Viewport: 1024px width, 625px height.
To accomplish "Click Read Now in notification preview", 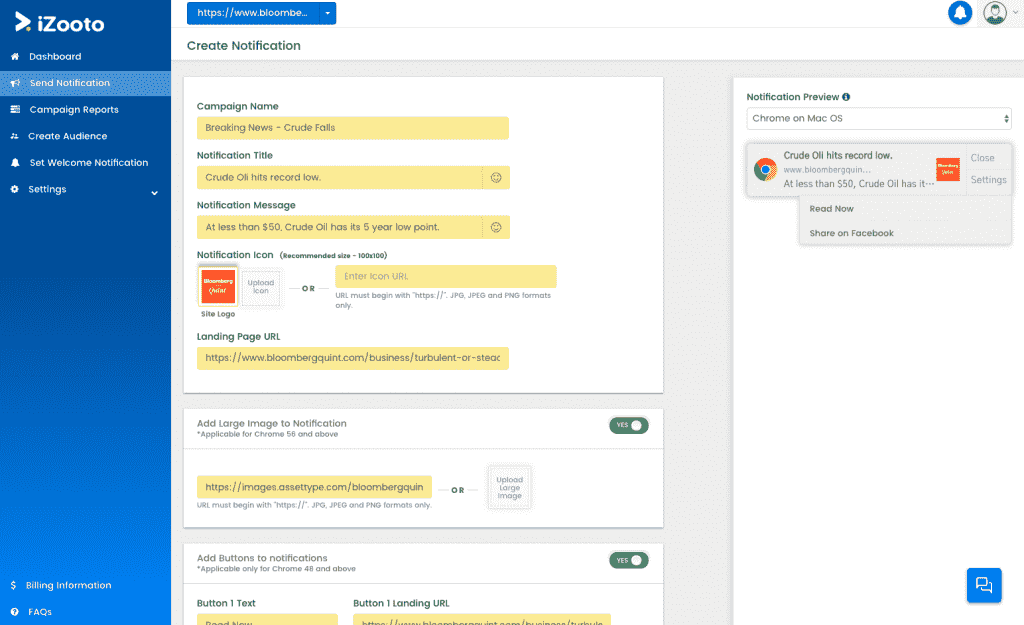I will coord(831,209).
